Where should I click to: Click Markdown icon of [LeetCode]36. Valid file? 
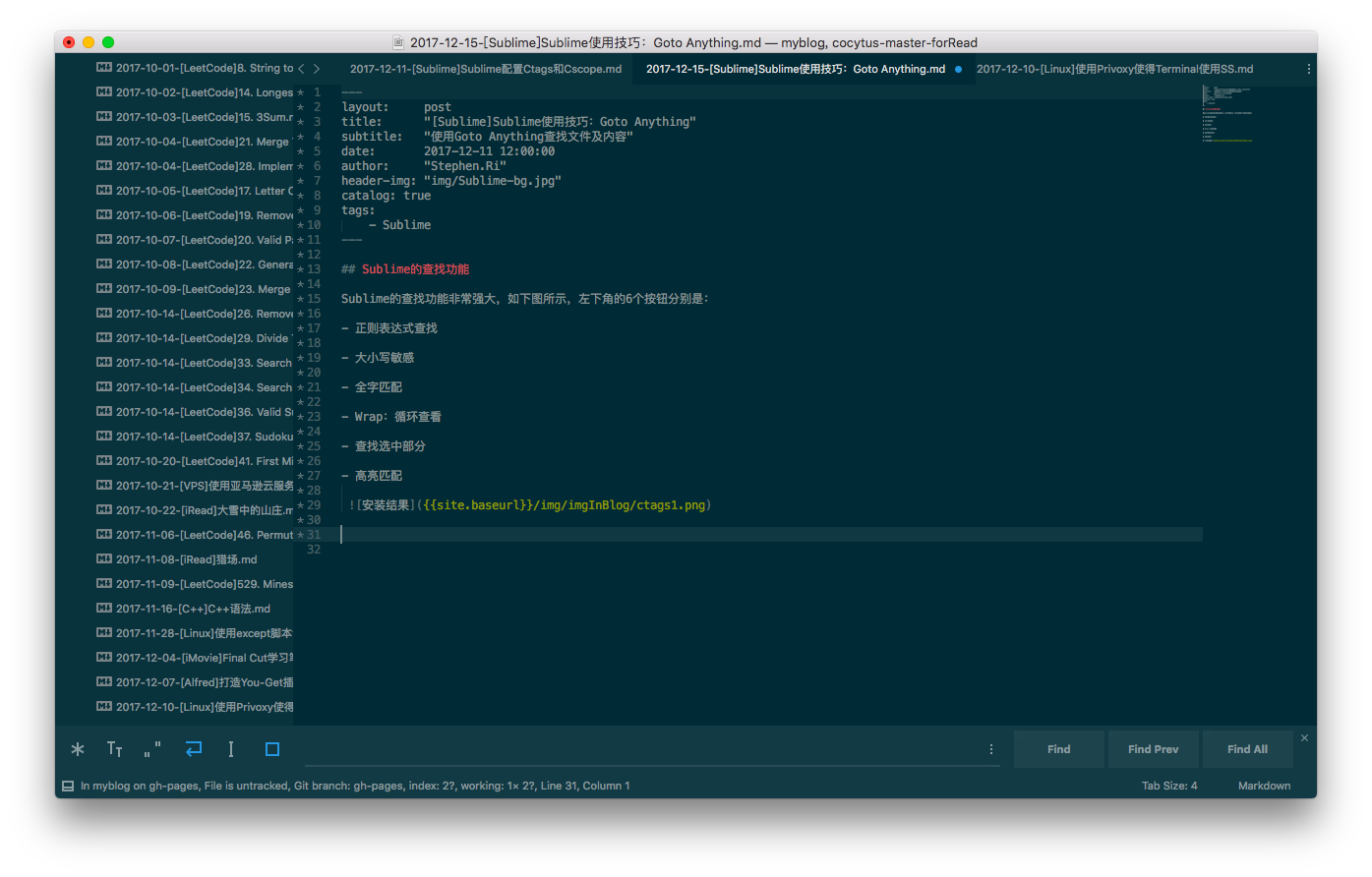[x=103, y=412]
